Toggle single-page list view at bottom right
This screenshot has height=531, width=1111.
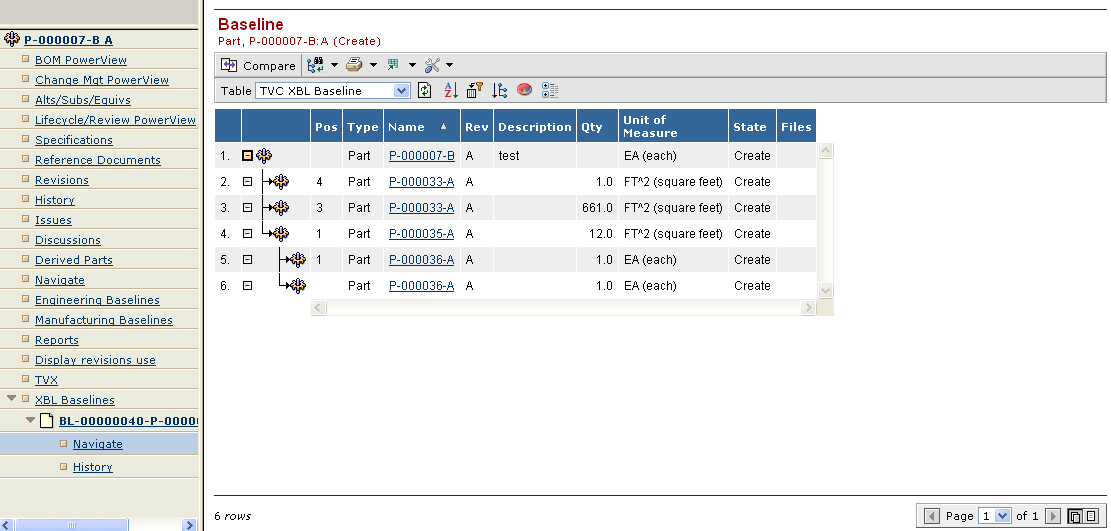[1092, 516]
